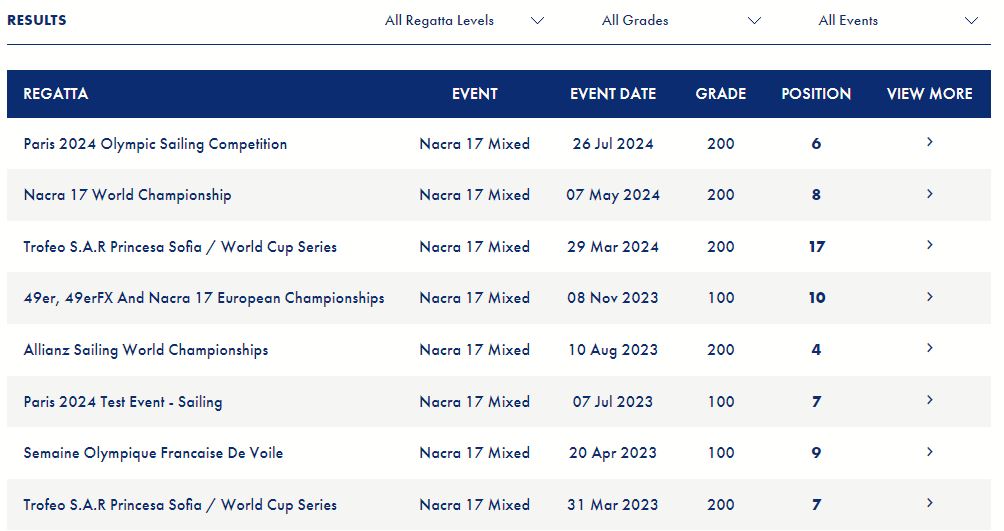Screen dimensions: 1004x531
Task: Open details arrow for Paris 2024 Olympic Sailing Competition
Action: 930,143
